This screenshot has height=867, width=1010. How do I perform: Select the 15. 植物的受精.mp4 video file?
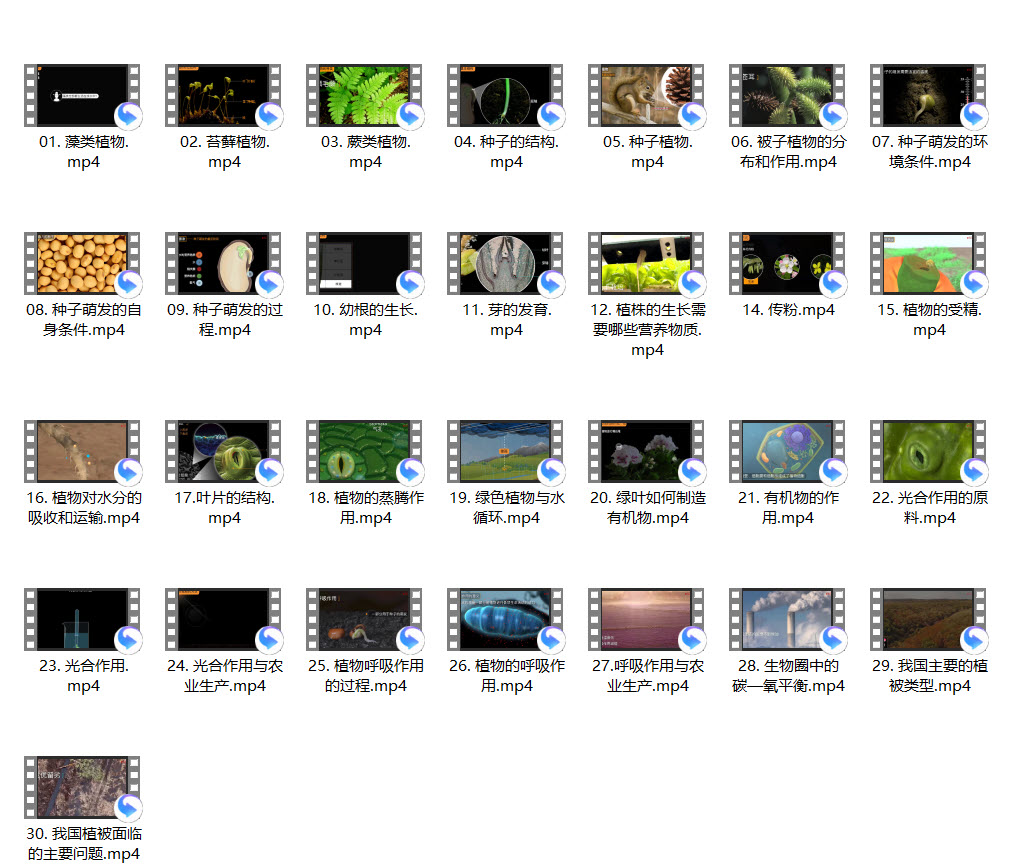coord(929,264)
